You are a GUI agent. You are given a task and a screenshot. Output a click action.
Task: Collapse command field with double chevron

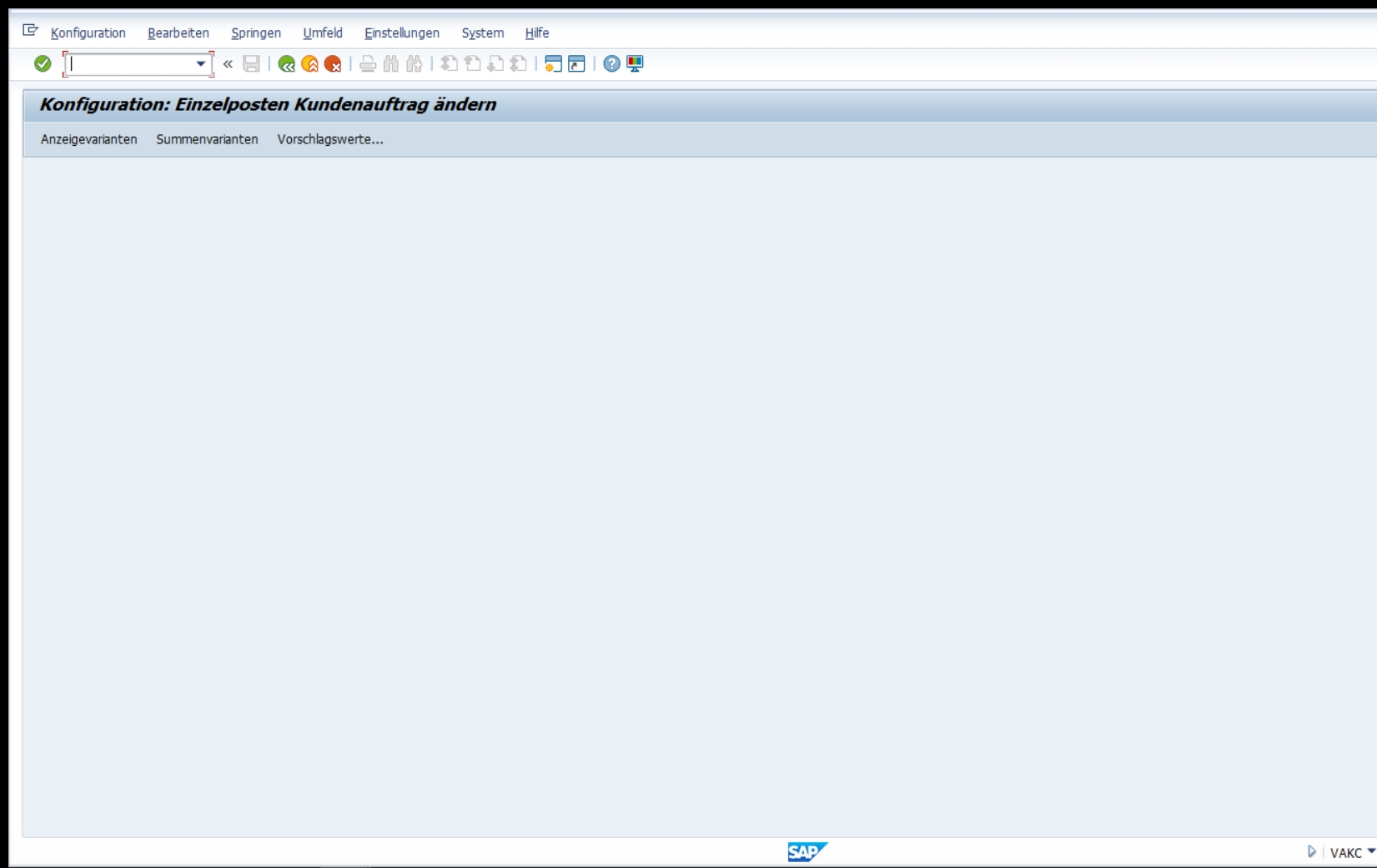(x=228, y=64)
